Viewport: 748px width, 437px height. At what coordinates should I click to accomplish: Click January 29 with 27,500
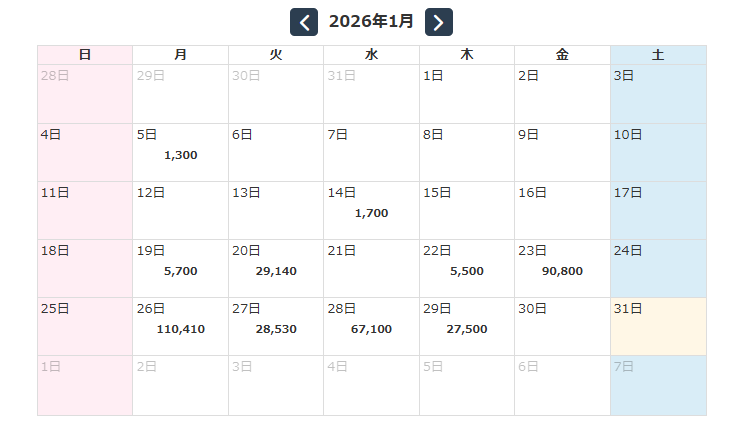(x=467, y=327)
